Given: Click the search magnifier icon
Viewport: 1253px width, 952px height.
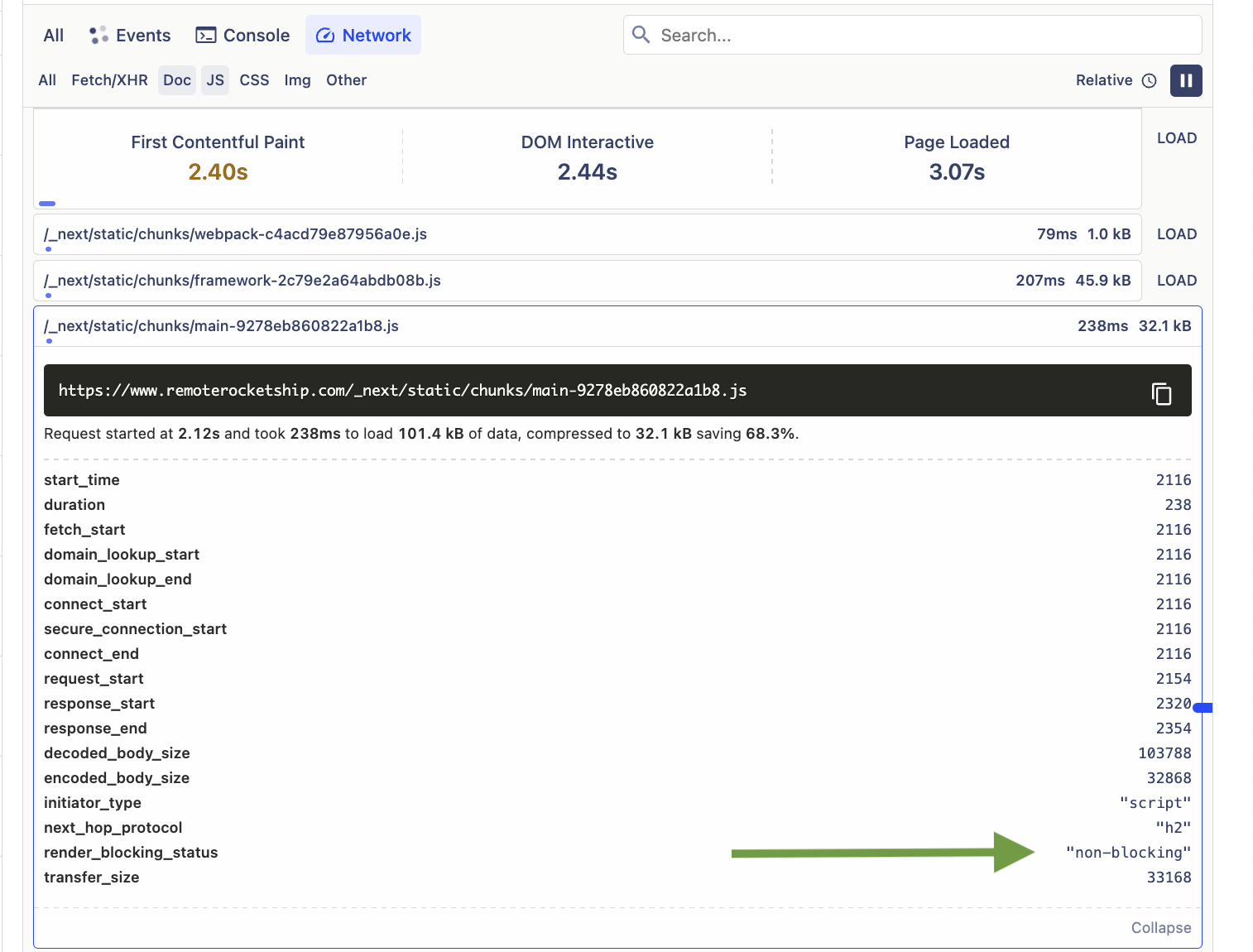Looking at the screenshot, I should pyautogui.click(x=641, y=35).
